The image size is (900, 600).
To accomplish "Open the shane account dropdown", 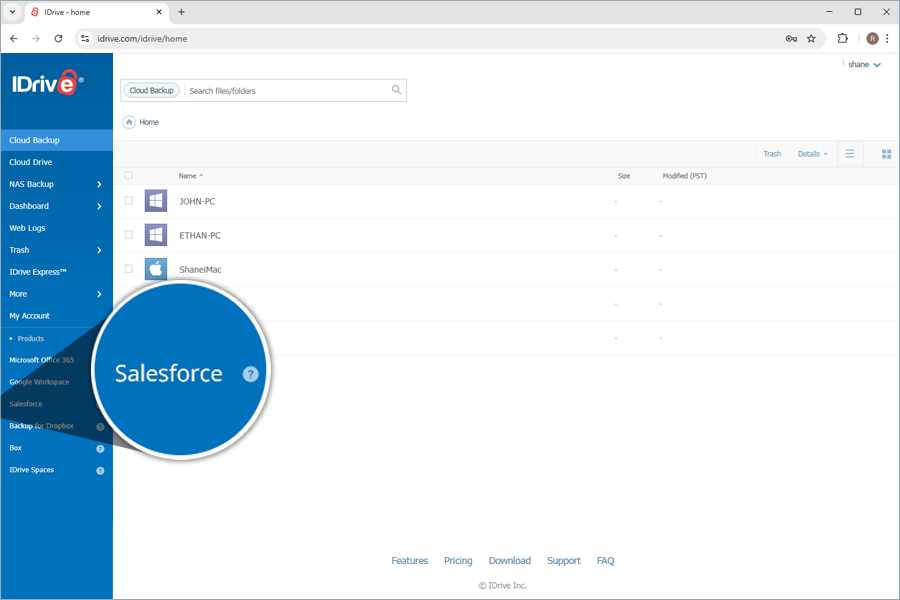I will (864, 65).
